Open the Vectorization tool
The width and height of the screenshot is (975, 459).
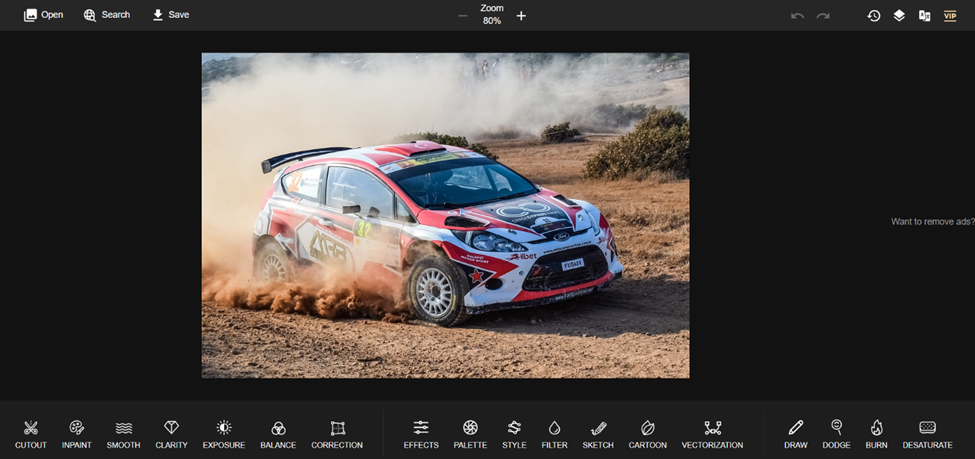click(712, 435)
